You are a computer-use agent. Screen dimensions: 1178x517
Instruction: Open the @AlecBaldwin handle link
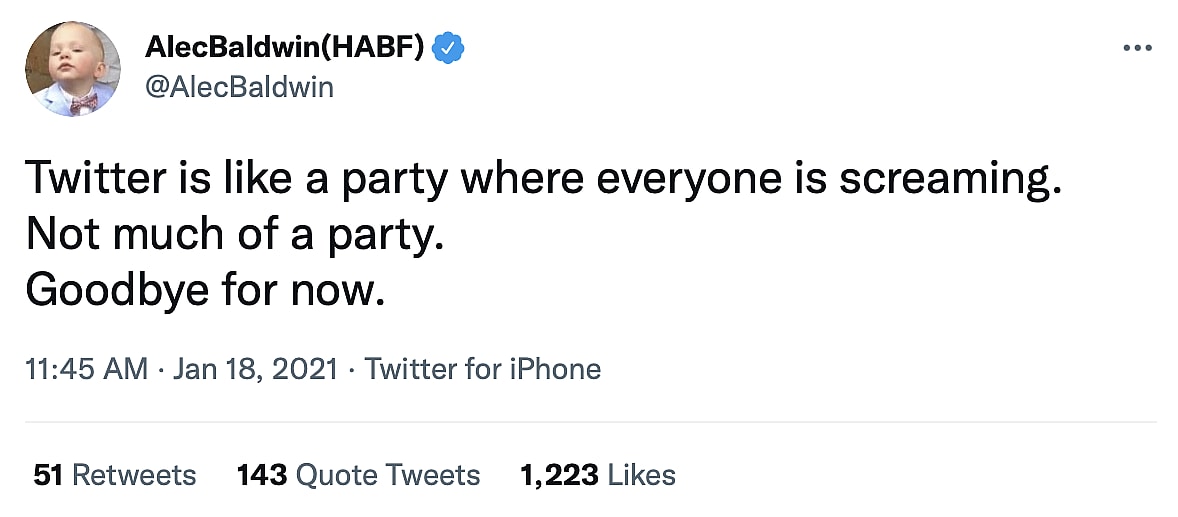click(240, 87)
